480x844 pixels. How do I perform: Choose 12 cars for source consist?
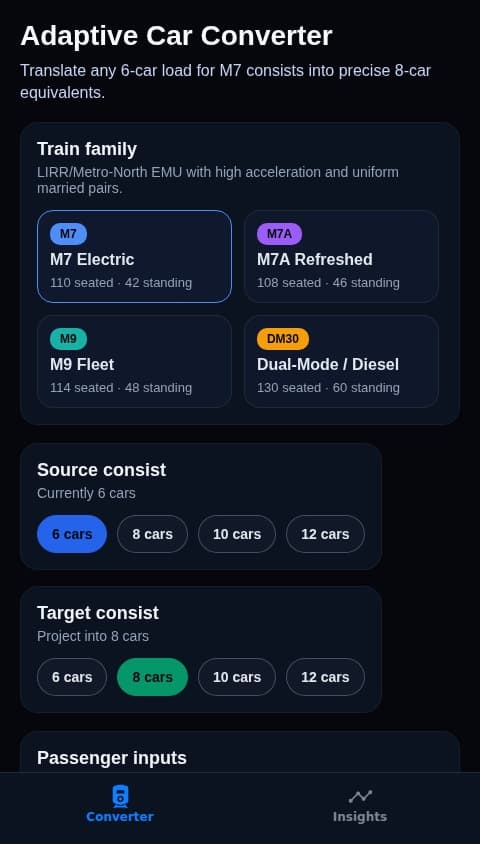click(x=325, y=534)
